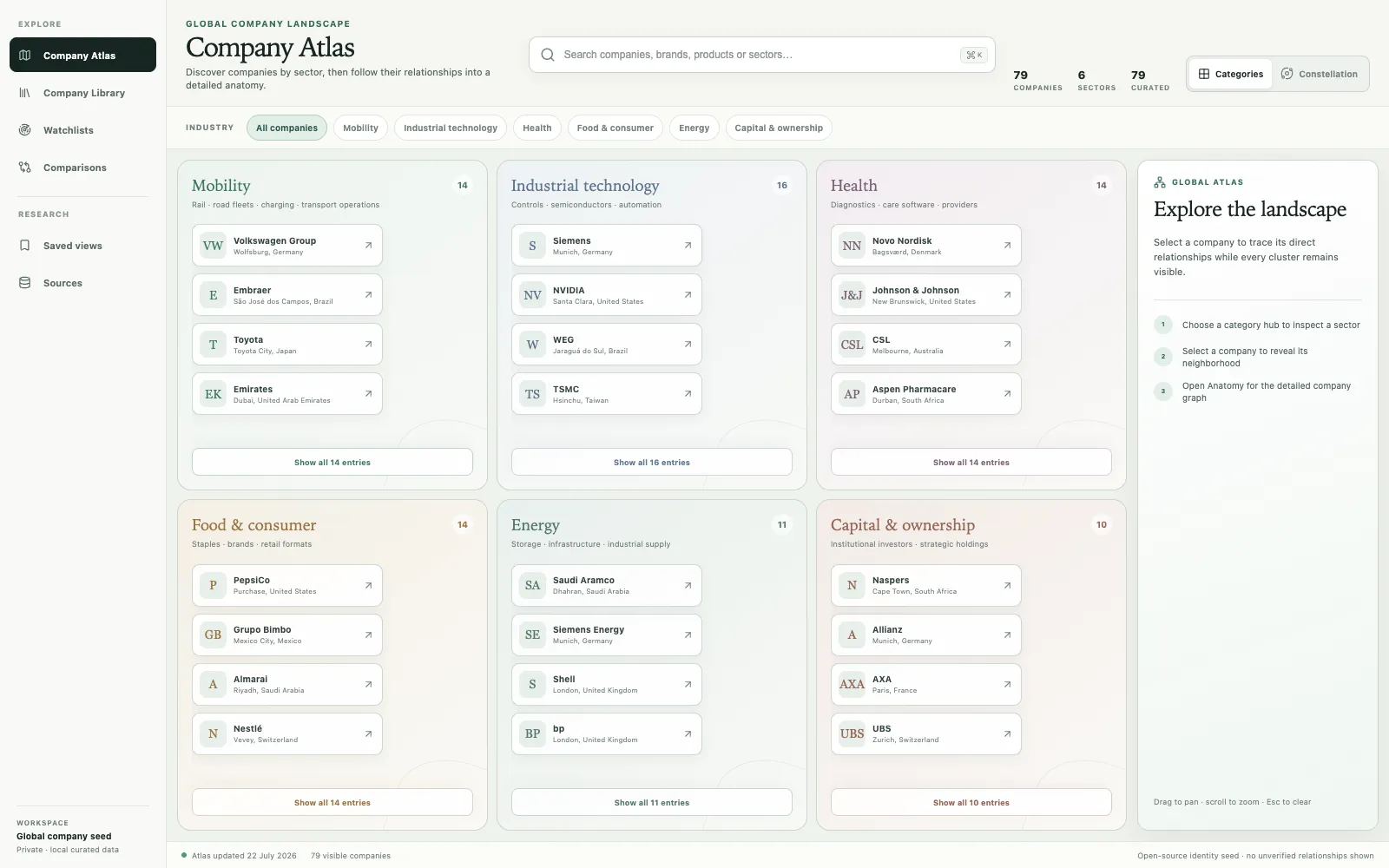The image size is (1389, 868).
Task: Open the Company Library sidebar icon
Action: [25, 93]
